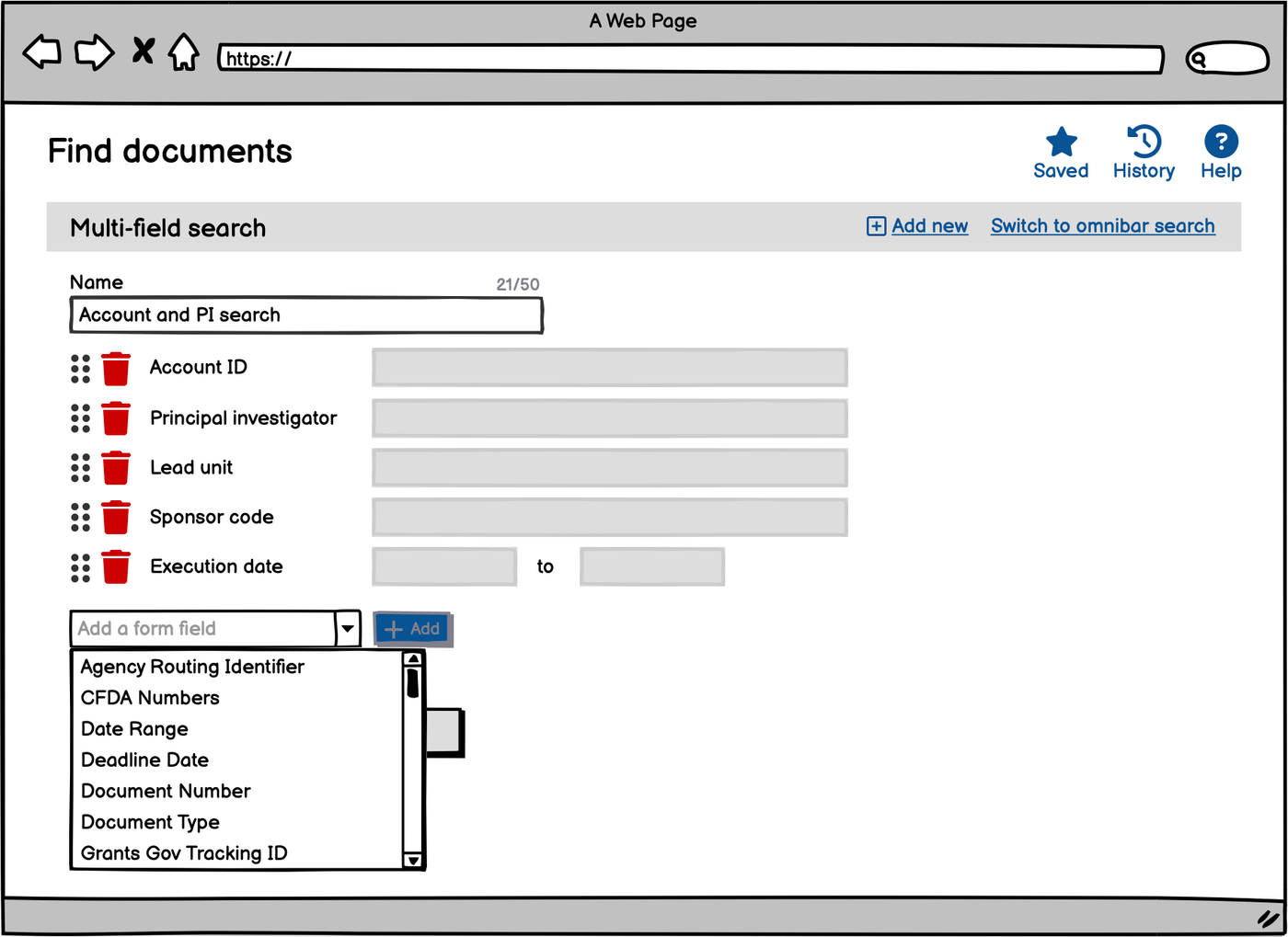1288x937 pixels.
Task: Click the blue Add button
Action: tap(412, 629)
